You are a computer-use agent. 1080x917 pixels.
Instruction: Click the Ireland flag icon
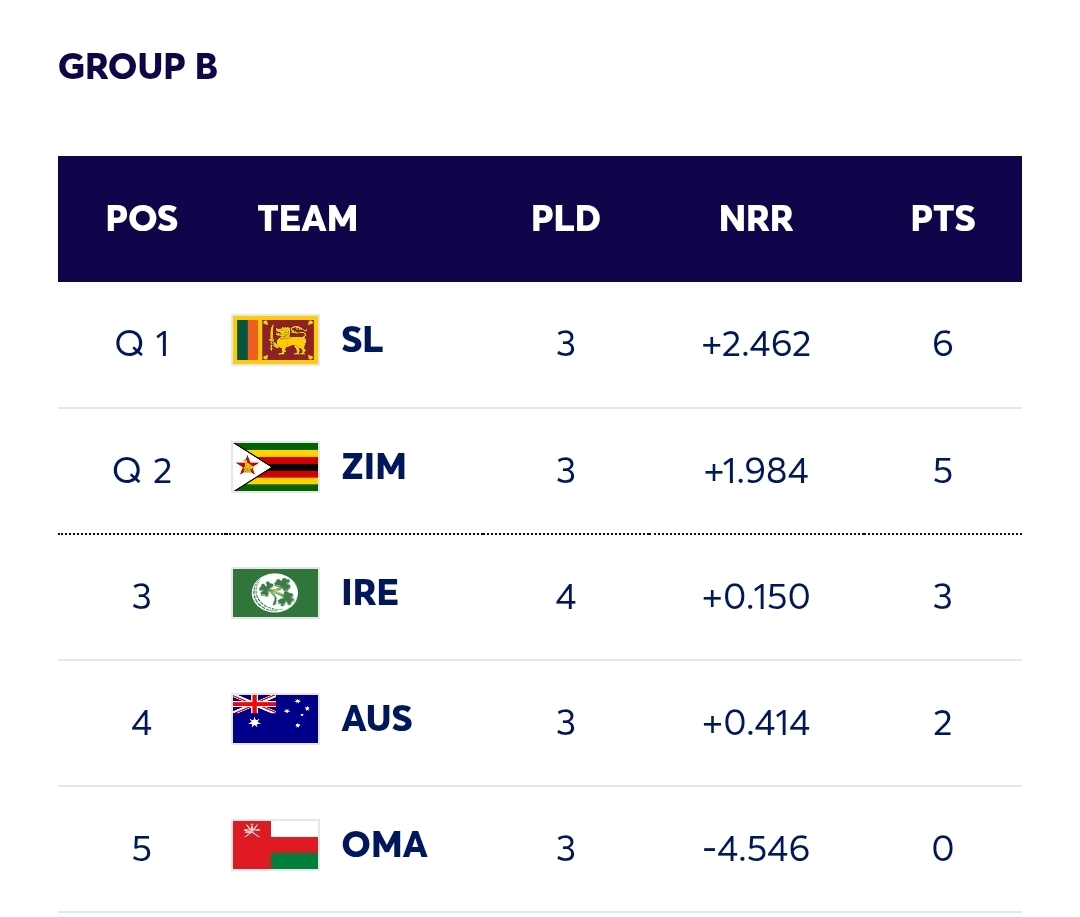pyautogui.click(x=275, y=593)
